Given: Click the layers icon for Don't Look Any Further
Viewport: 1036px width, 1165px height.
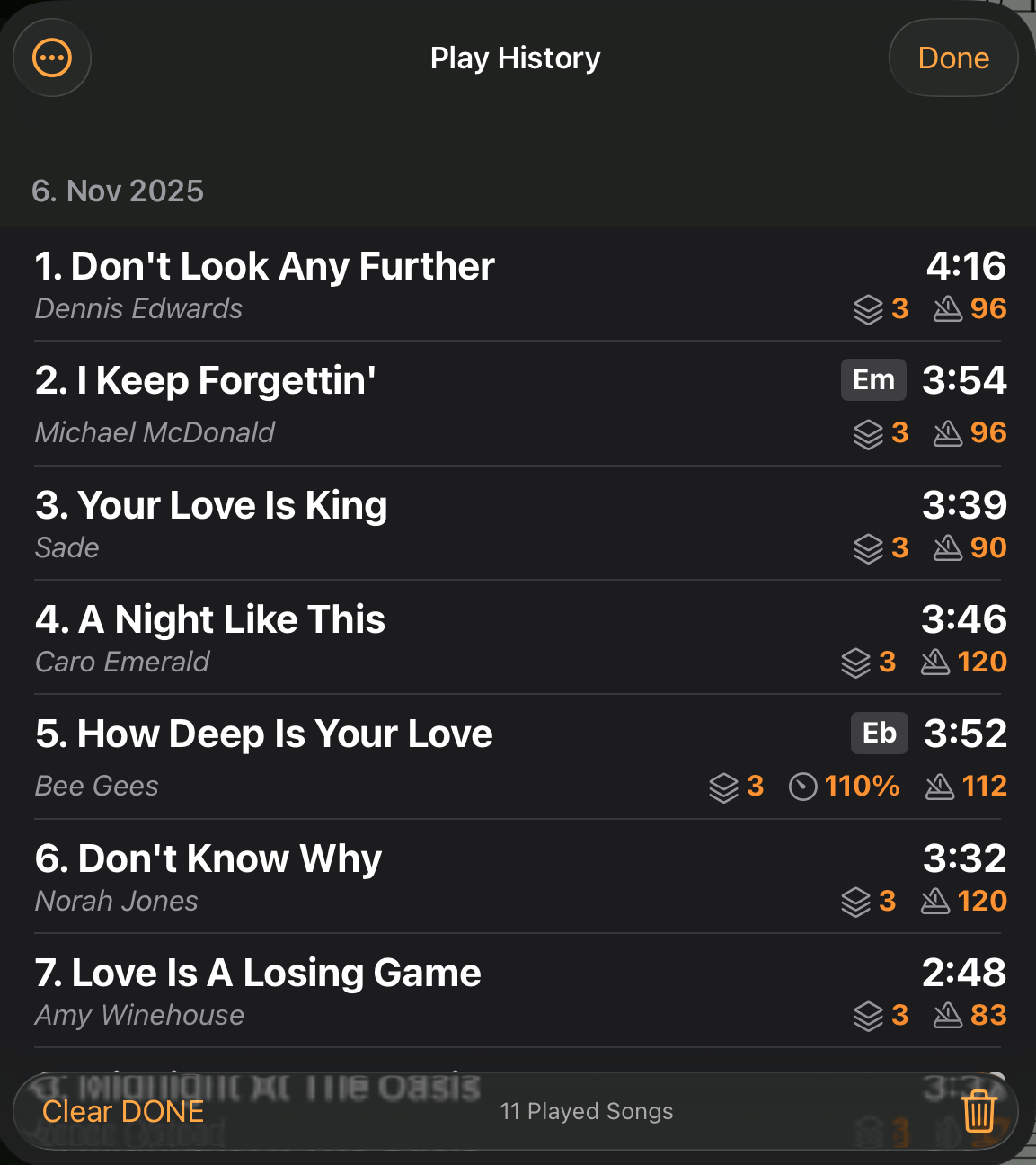Looking at the screenshot, I should pyautogui.click(x=868, y=309).
